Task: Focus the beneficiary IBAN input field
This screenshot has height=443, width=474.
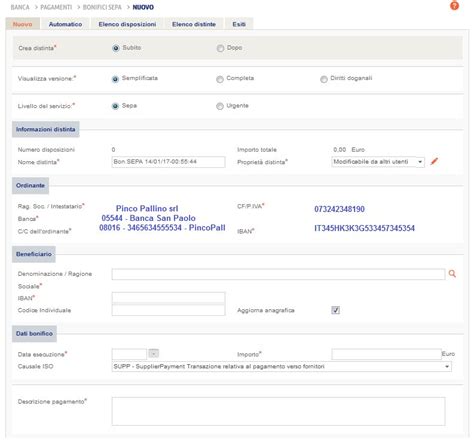Action: (168, 298)
